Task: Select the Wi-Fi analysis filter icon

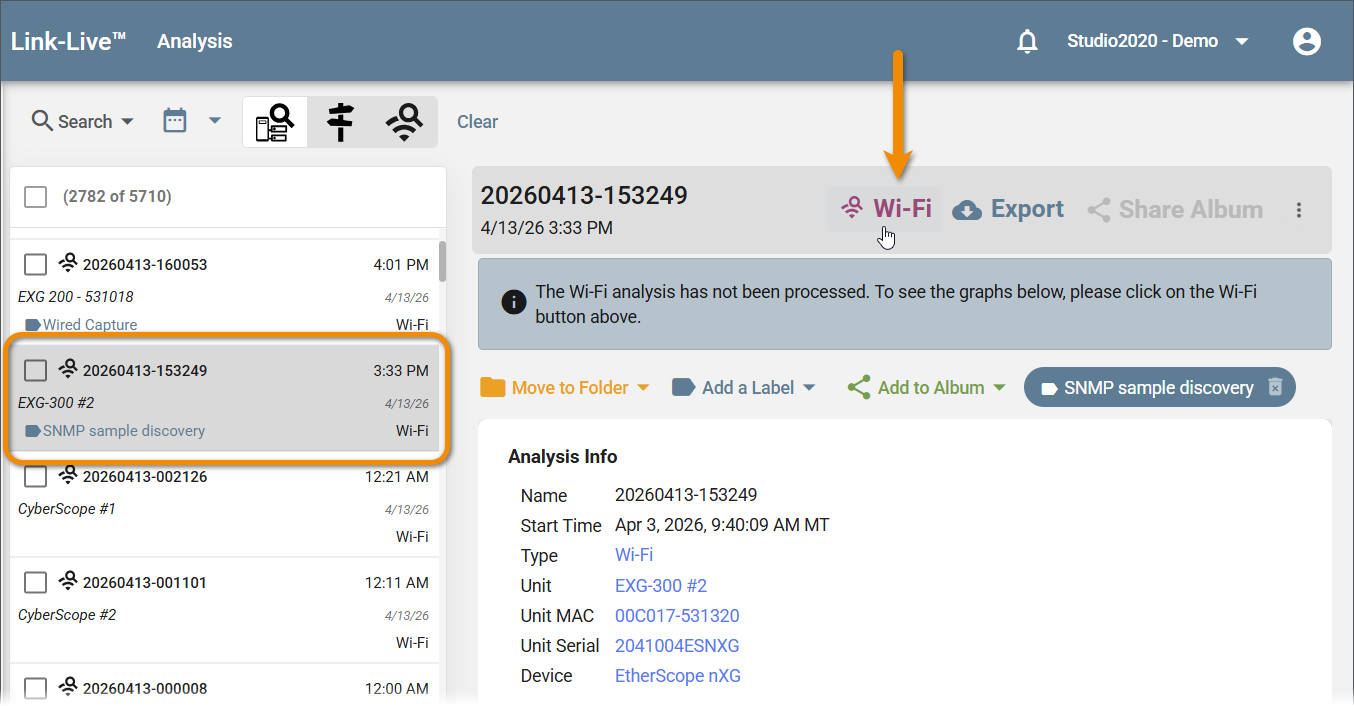Action: [405, 122]
